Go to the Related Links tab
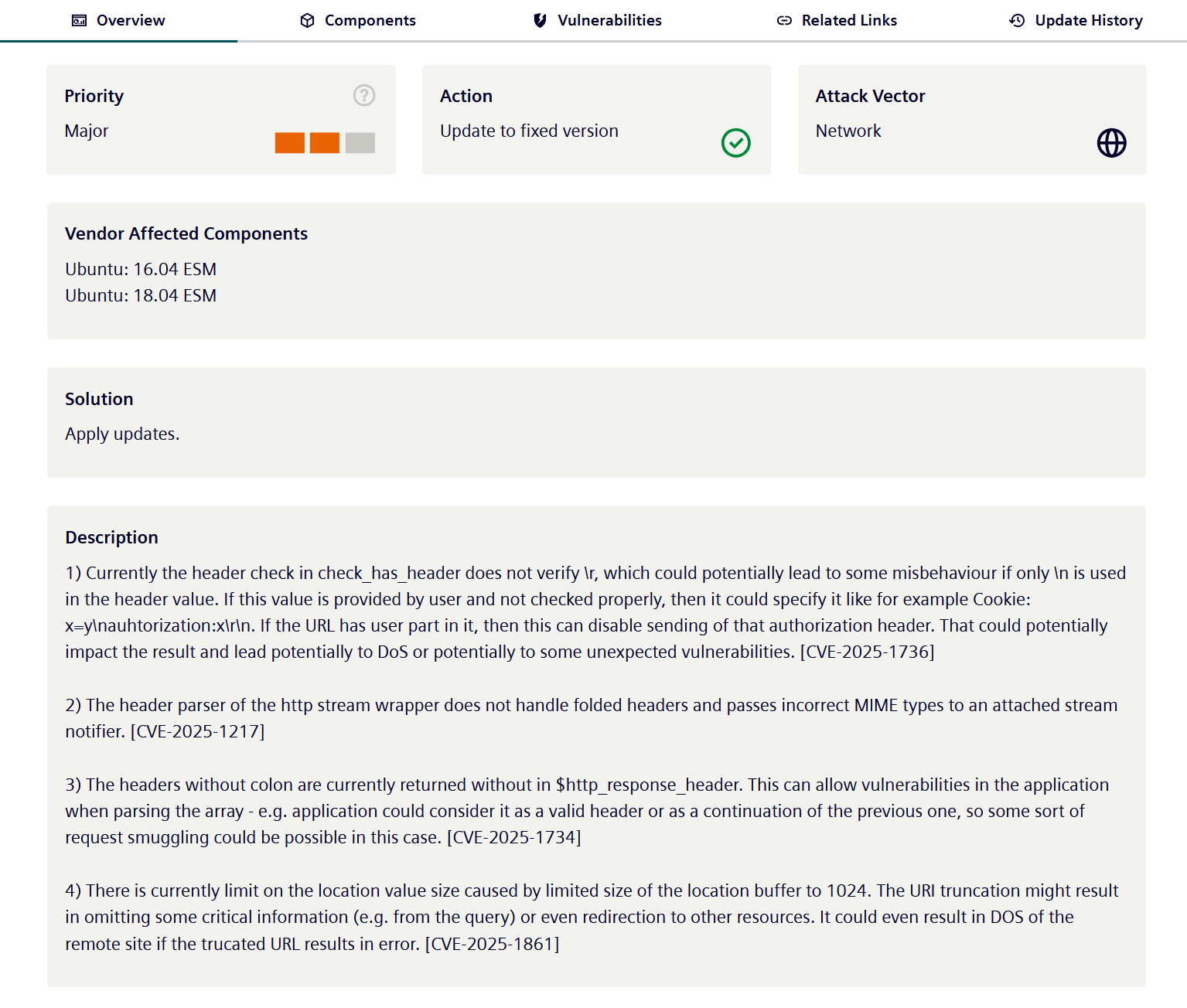The height and width of the screenshot is (1008, 1187). coord(849,21)
